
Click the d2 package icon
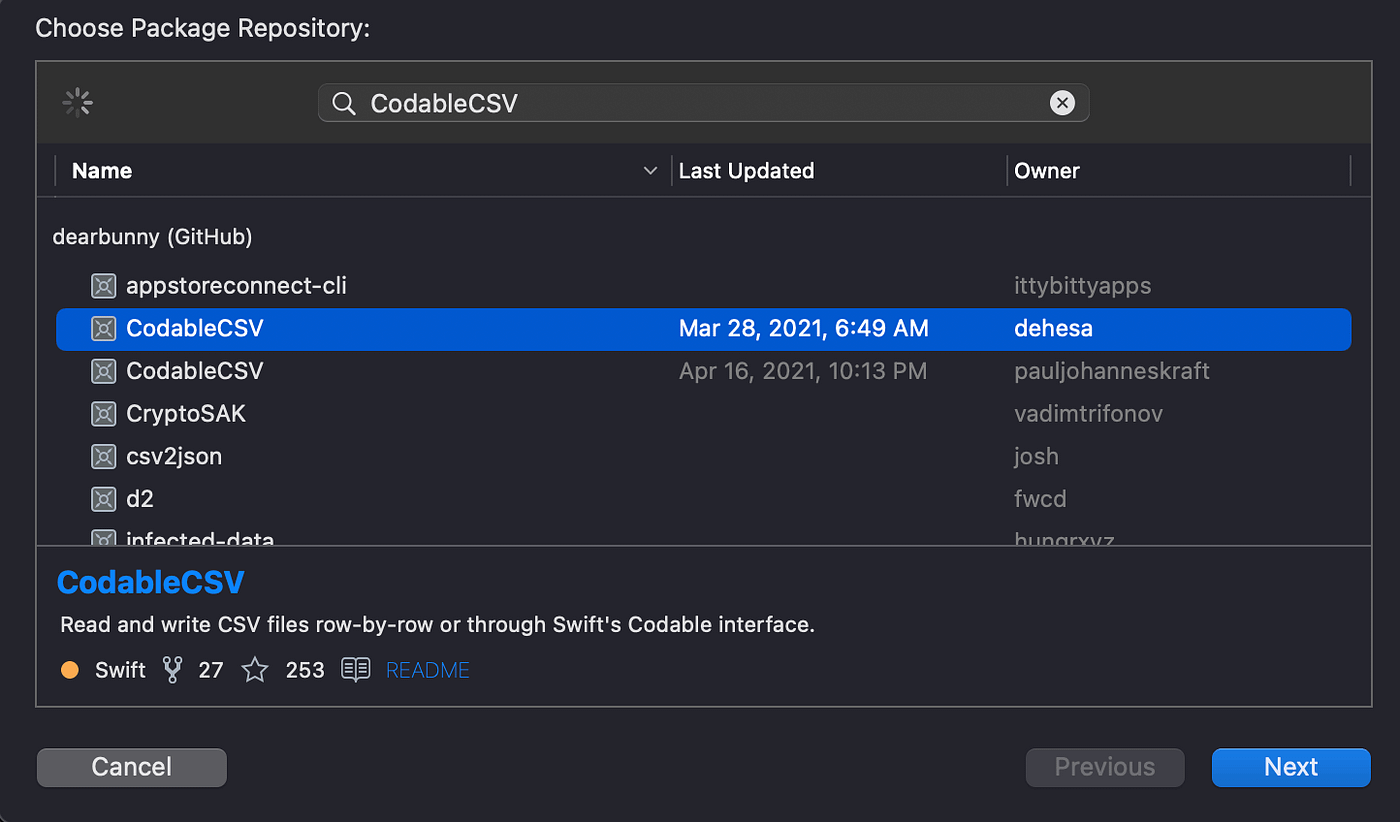pos(103,498)
